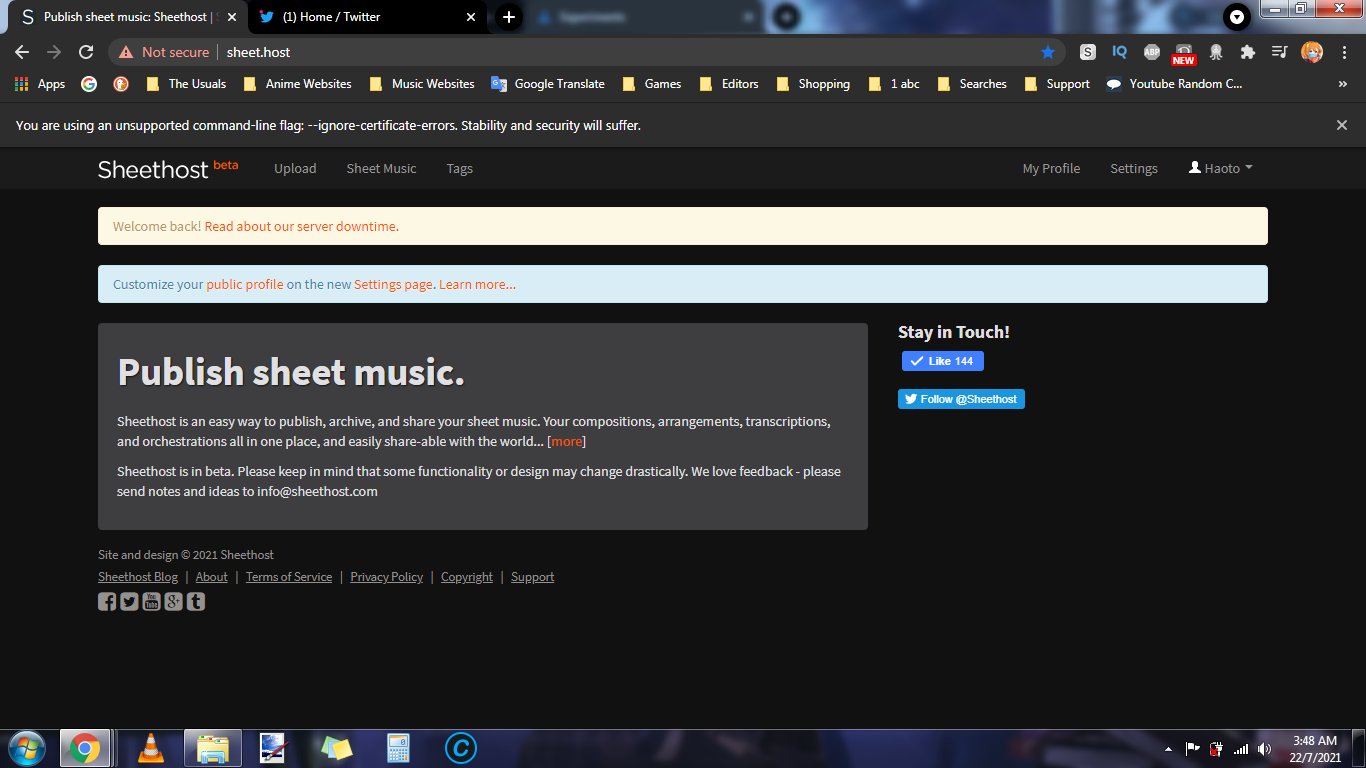Viewport: 1366px width, 768px height.
Task: Click the Follow @Sheethost button
Action: tap(961, 399)
